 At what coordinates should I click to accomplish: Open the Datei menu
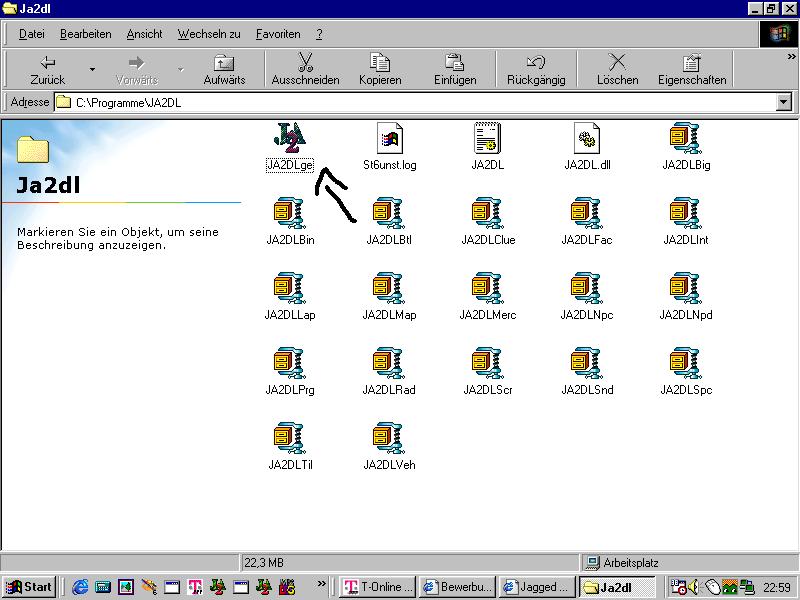click(32, 34)
